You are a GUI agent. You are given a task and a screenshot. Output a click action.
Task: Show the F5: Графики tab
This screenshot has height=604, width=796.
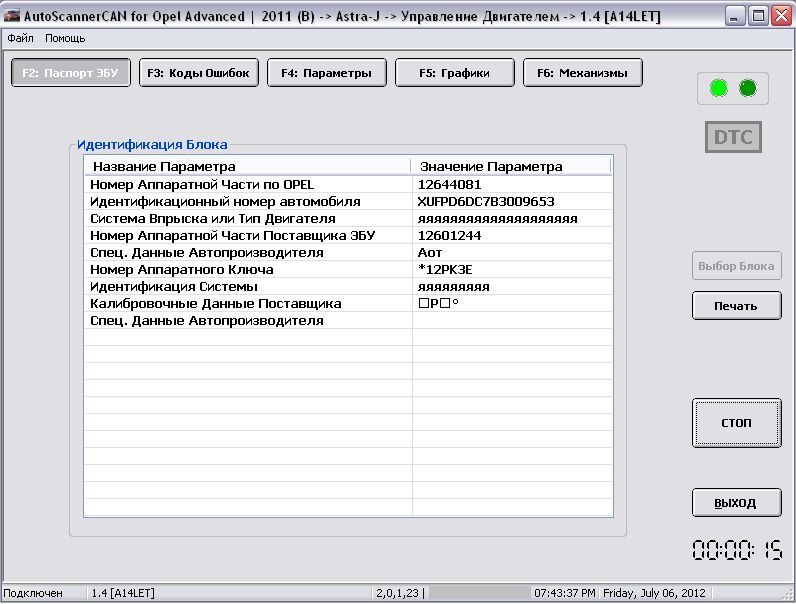click(455, 73)
